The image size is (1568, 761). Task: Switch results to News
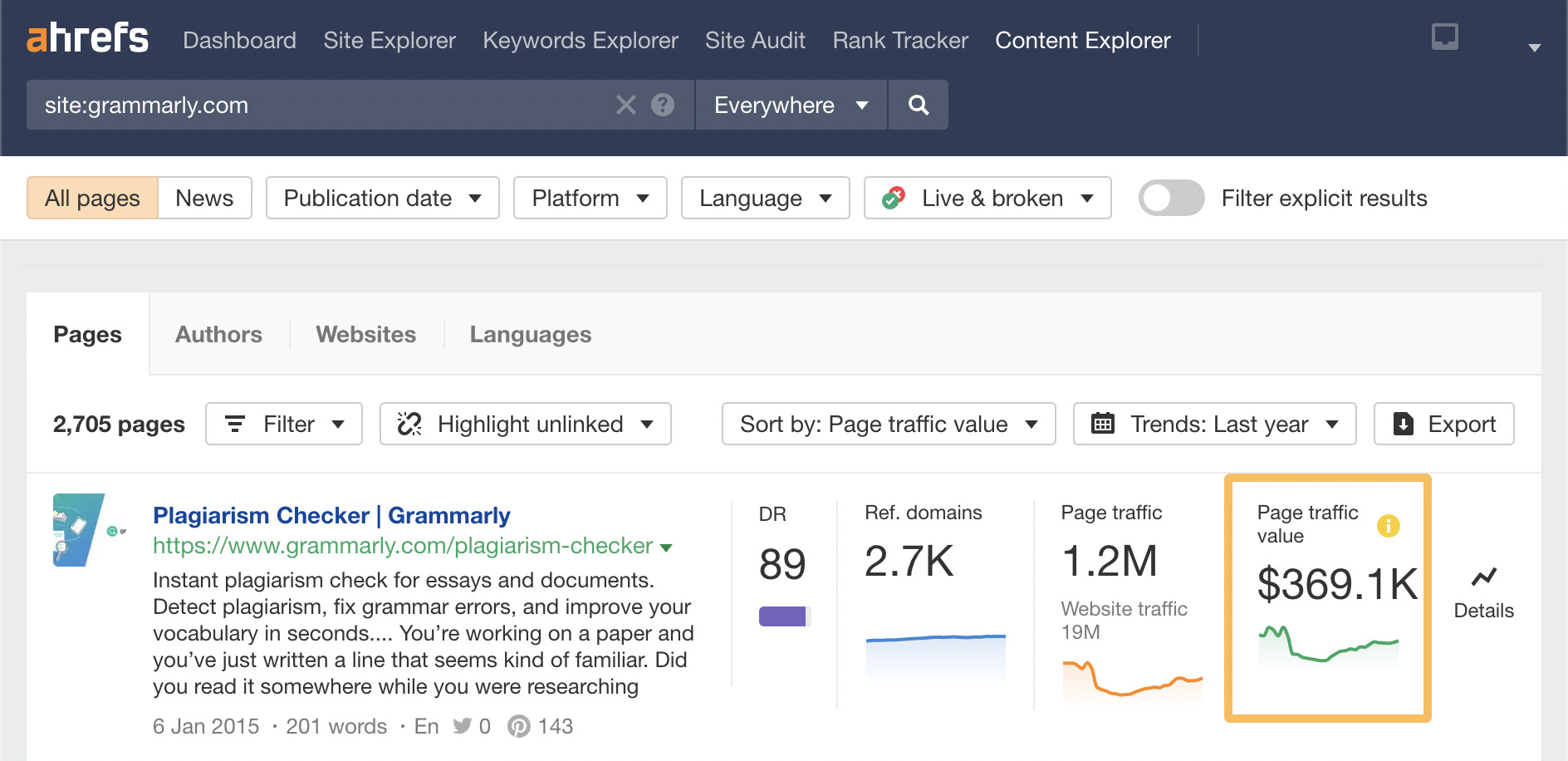point(203,198)
